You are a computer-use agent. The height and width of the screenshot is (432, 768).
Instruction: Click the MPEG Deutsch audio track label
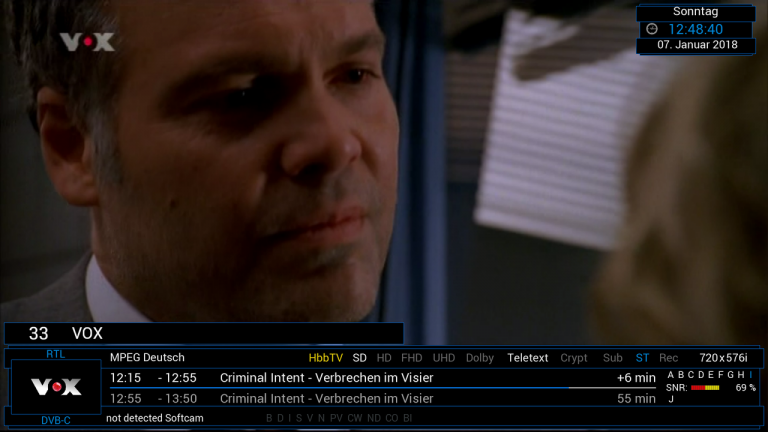[147, 358]
